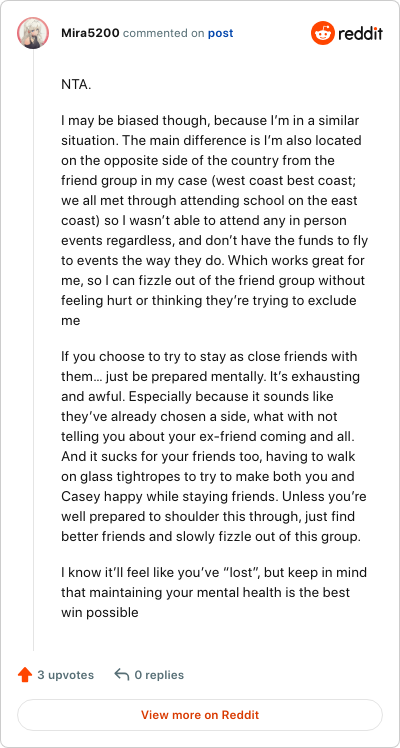Click the Reddit Snoo logo icon

coord(323,33)
